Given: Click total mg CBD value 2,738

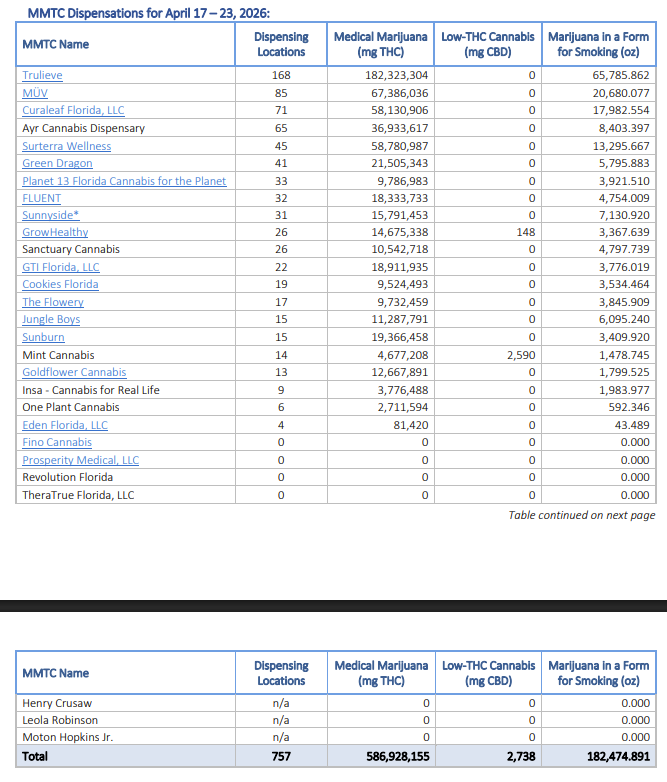Looking at the screenshot, I should [521, 757].
